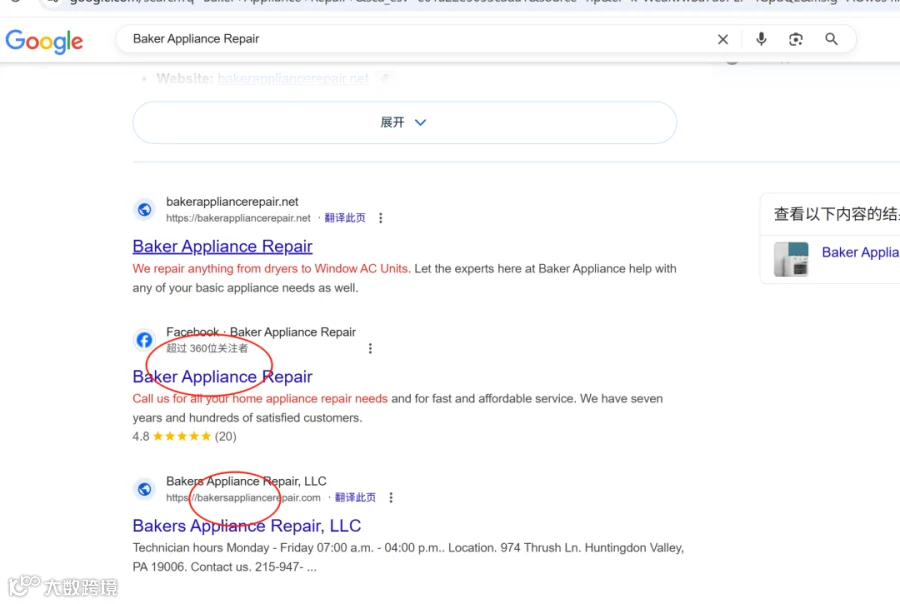900x604 pixels.
Task: Open the Facebook Baker Appliance Repair title link
Action: [x=223, y=377]
